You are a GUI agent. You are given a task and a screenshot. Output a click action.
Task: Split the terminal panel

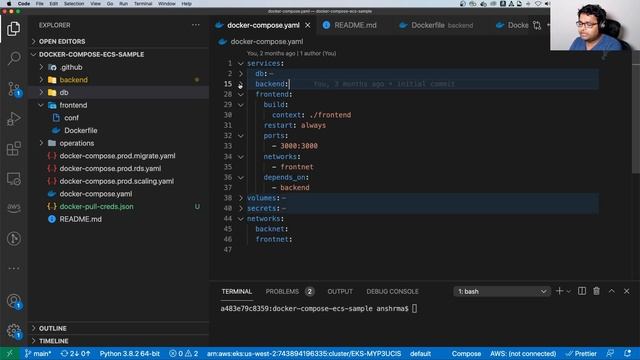click(582, 291)
